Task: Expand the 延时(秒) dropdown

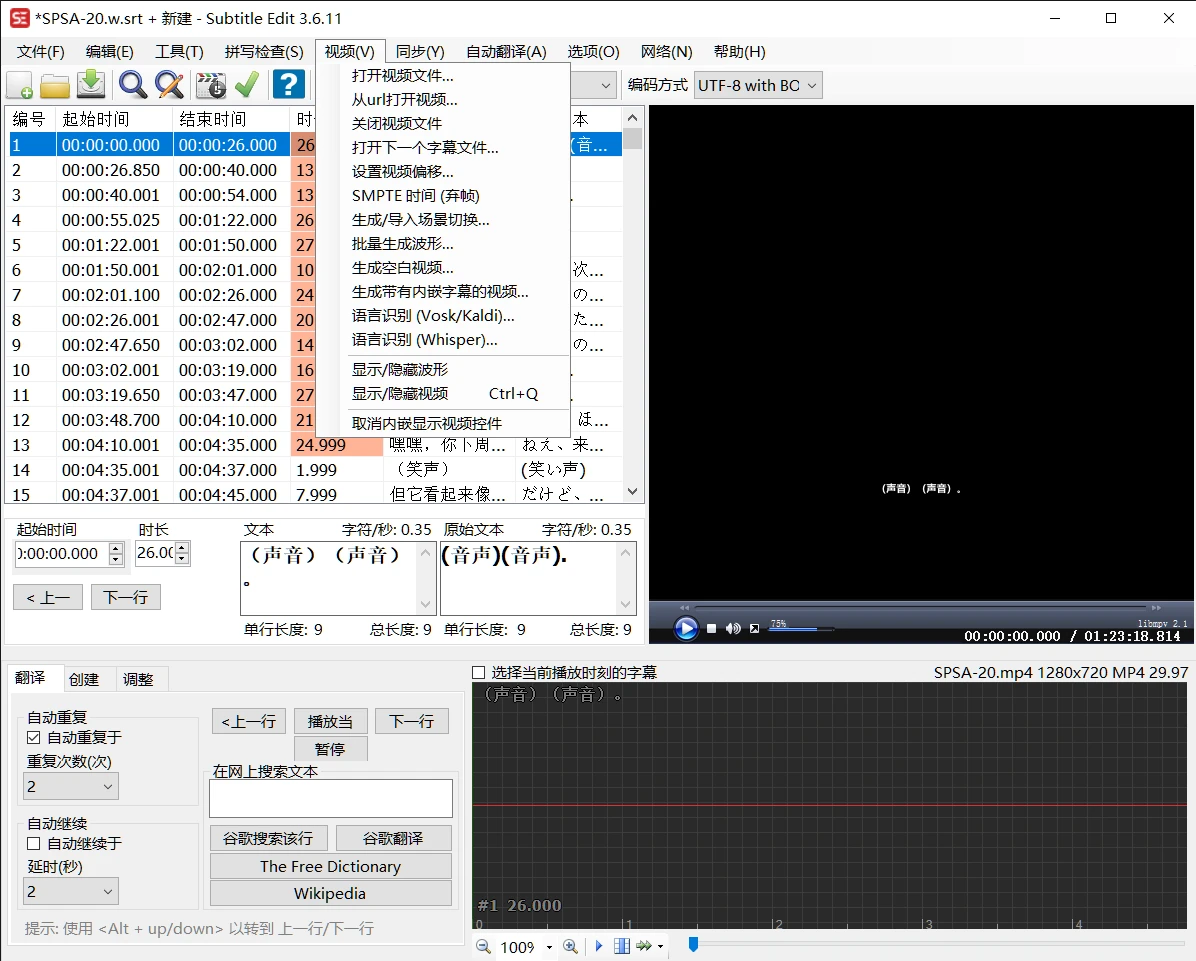Action: pyautogui.click(x=71, y=891)
